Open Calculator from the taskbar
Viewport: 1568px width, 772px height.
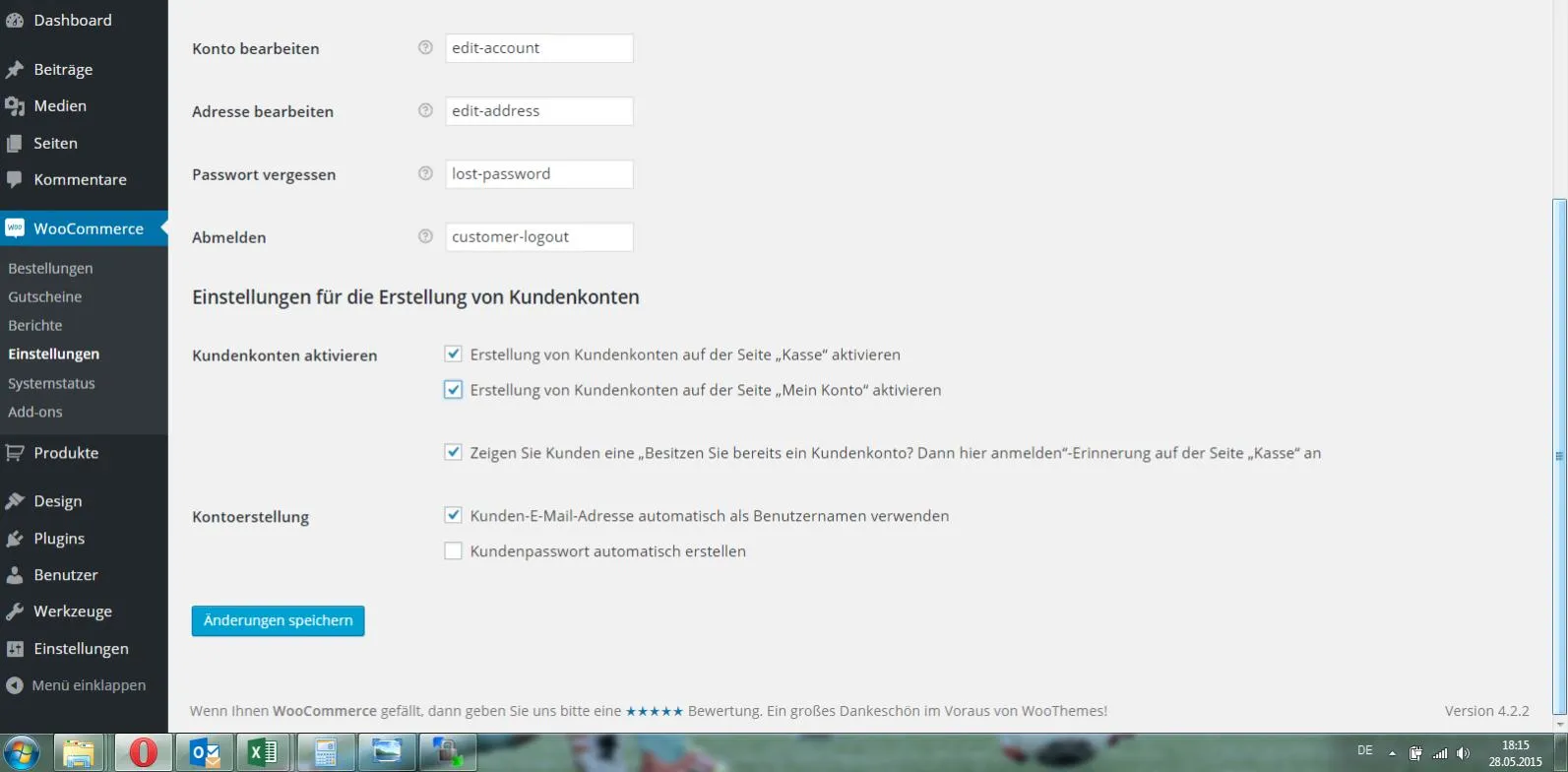click(326, 753)
